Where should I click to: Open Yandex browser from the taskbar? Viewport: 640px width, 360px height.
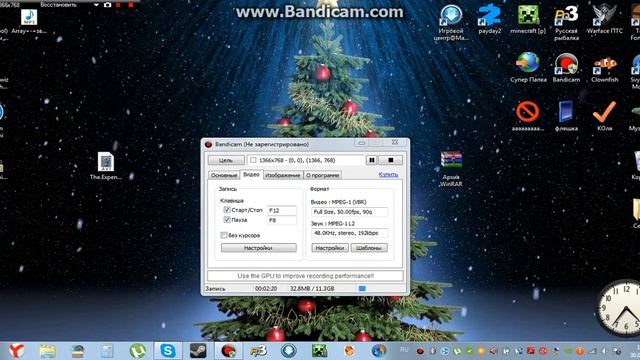point(17,351)
